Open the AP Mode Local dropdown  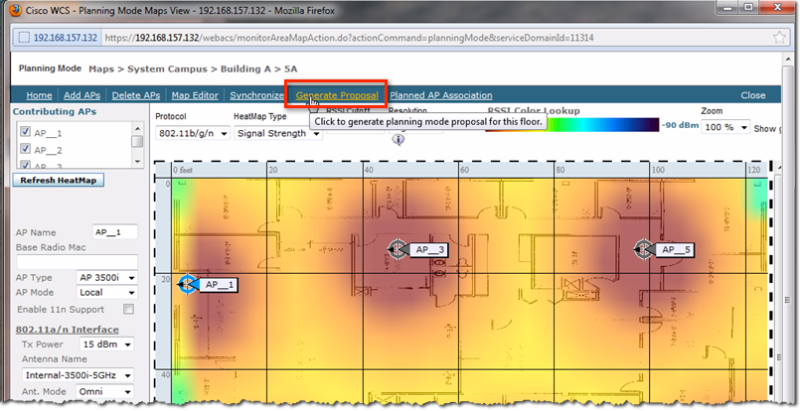[107, 293]
